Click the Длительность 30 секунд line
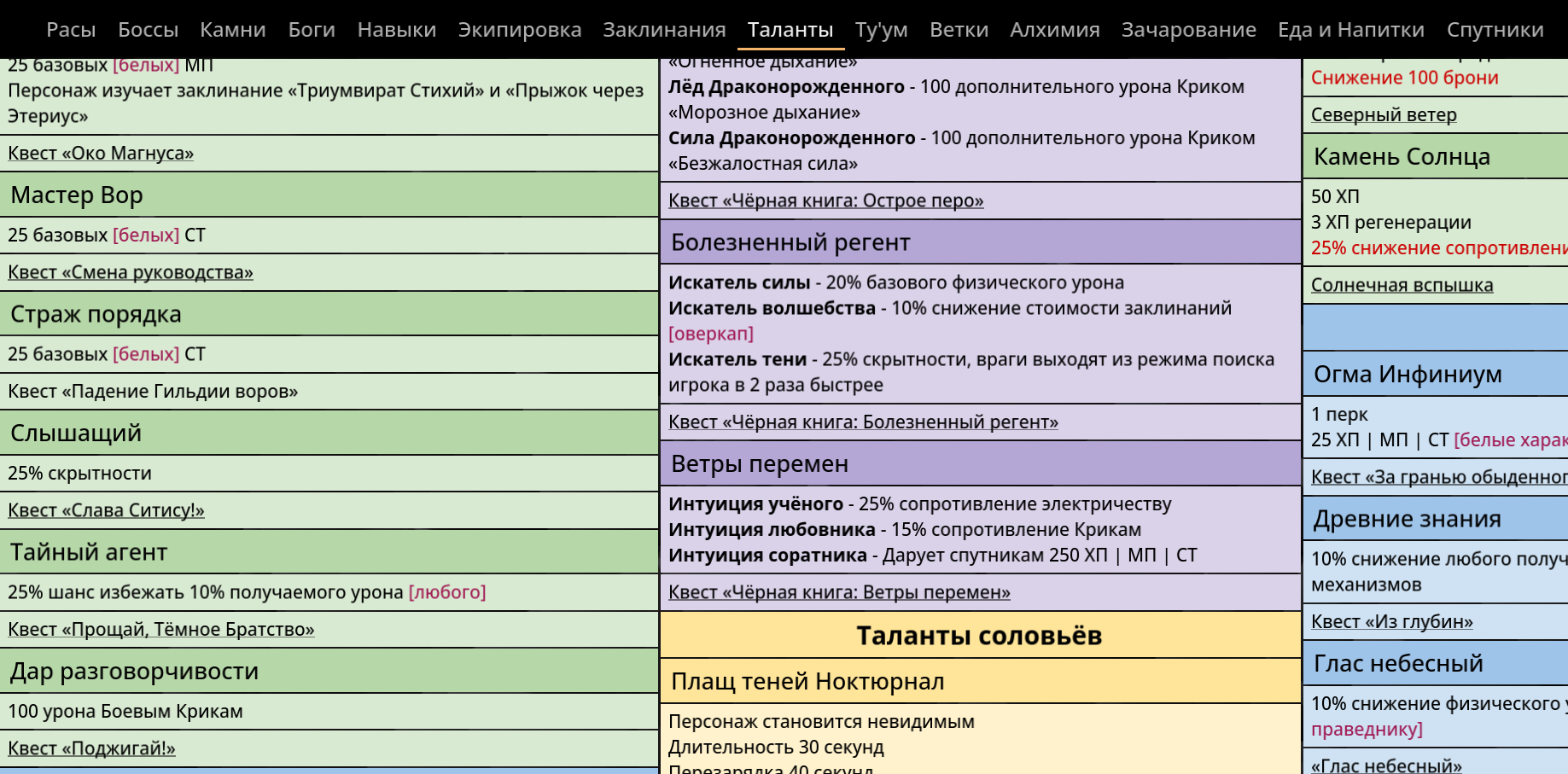Image resolution: width=1568 pixels, height=774 pixels. (776, 748)
